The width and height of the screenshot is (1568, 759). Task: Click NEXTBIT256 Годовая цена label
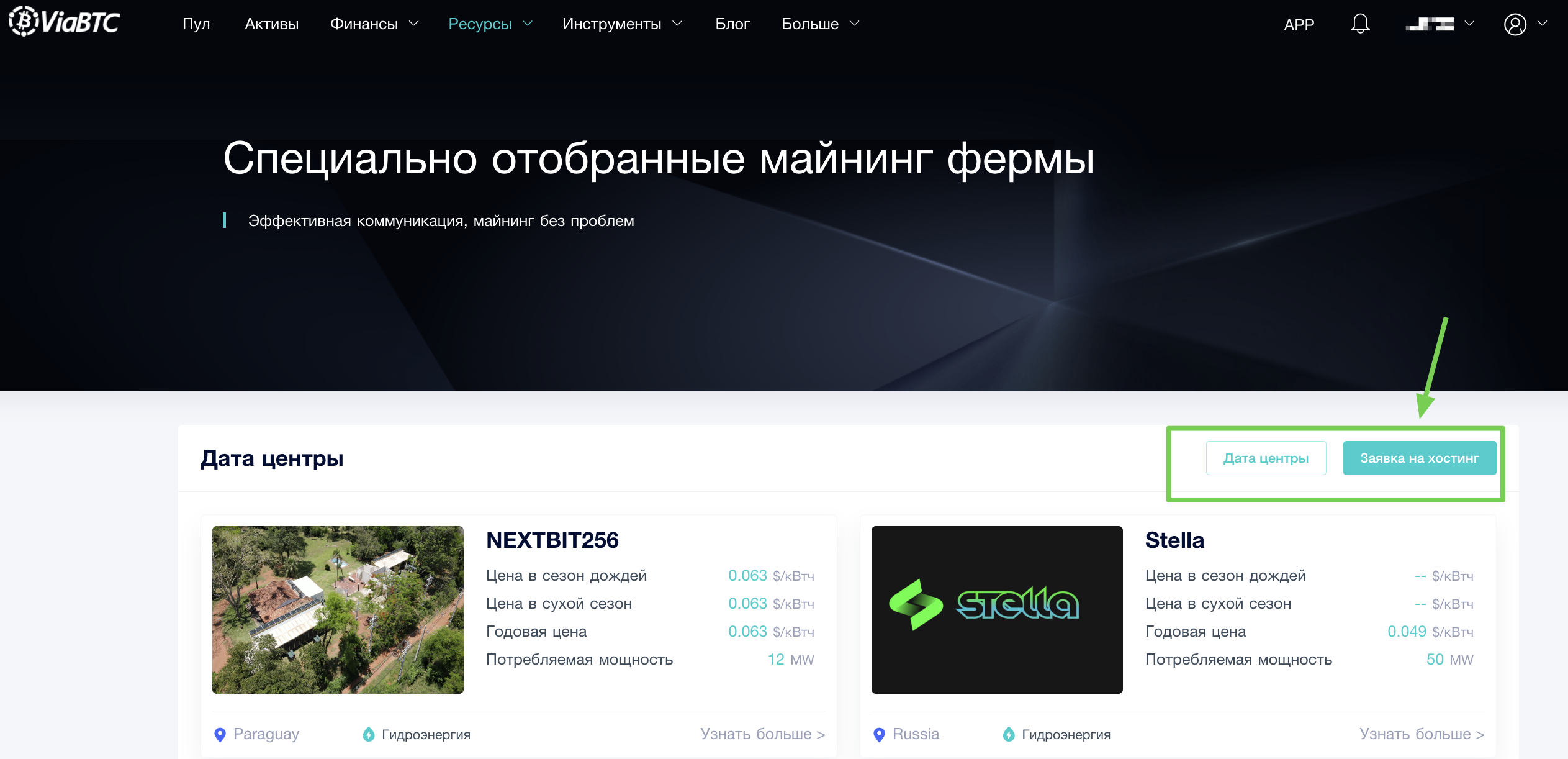536,632
